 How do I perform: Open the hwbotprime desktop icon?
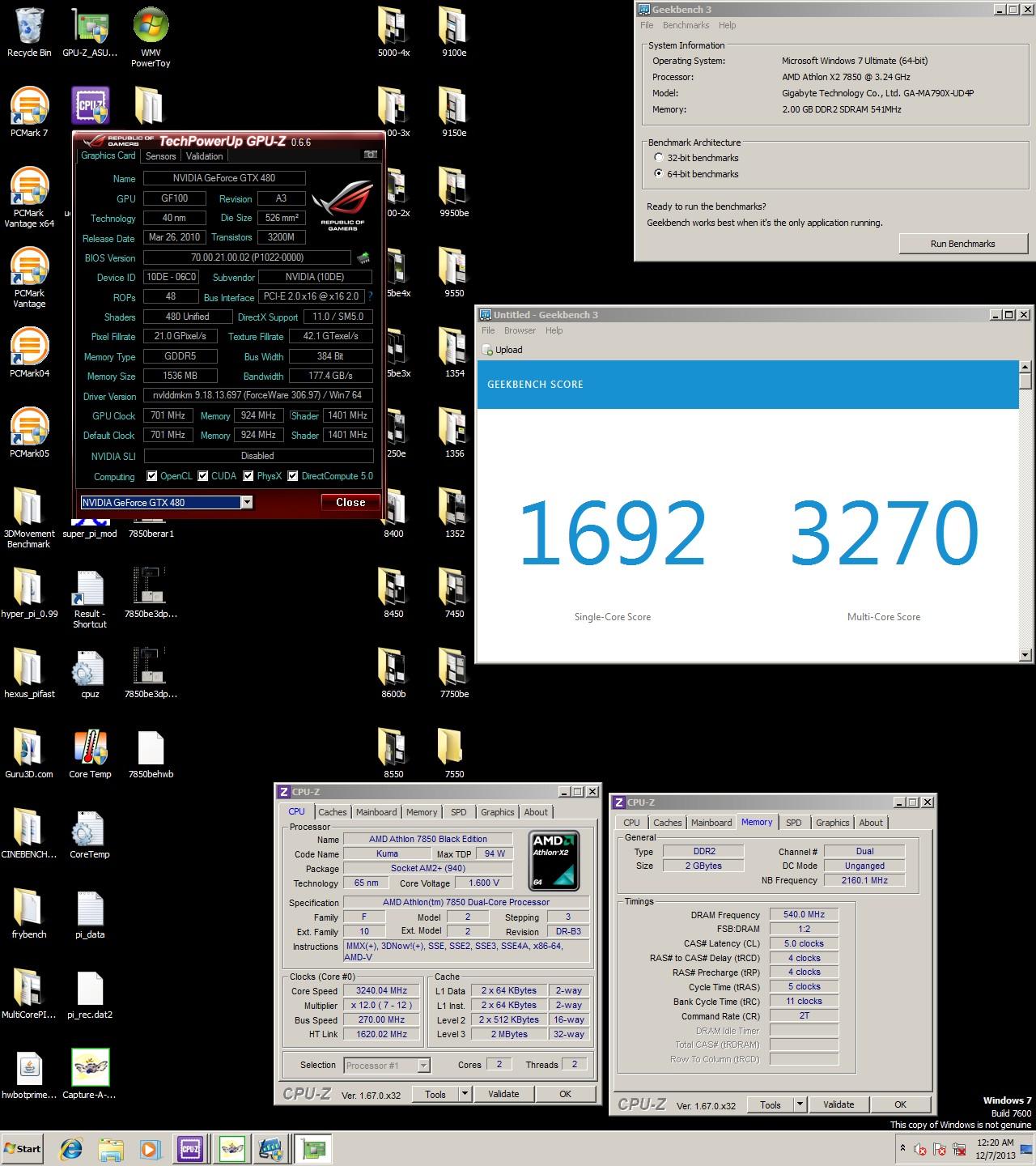[29, 1074]
